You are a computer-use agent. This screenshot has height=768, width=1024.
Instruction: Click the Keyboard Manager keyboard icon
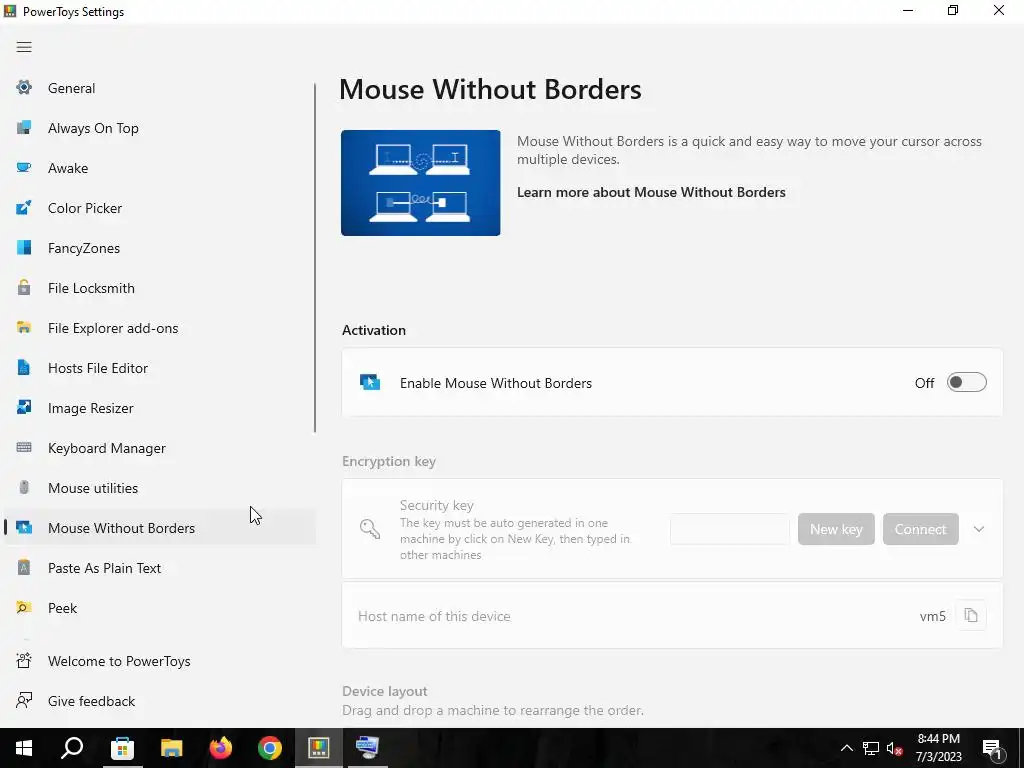coord(24,447)
